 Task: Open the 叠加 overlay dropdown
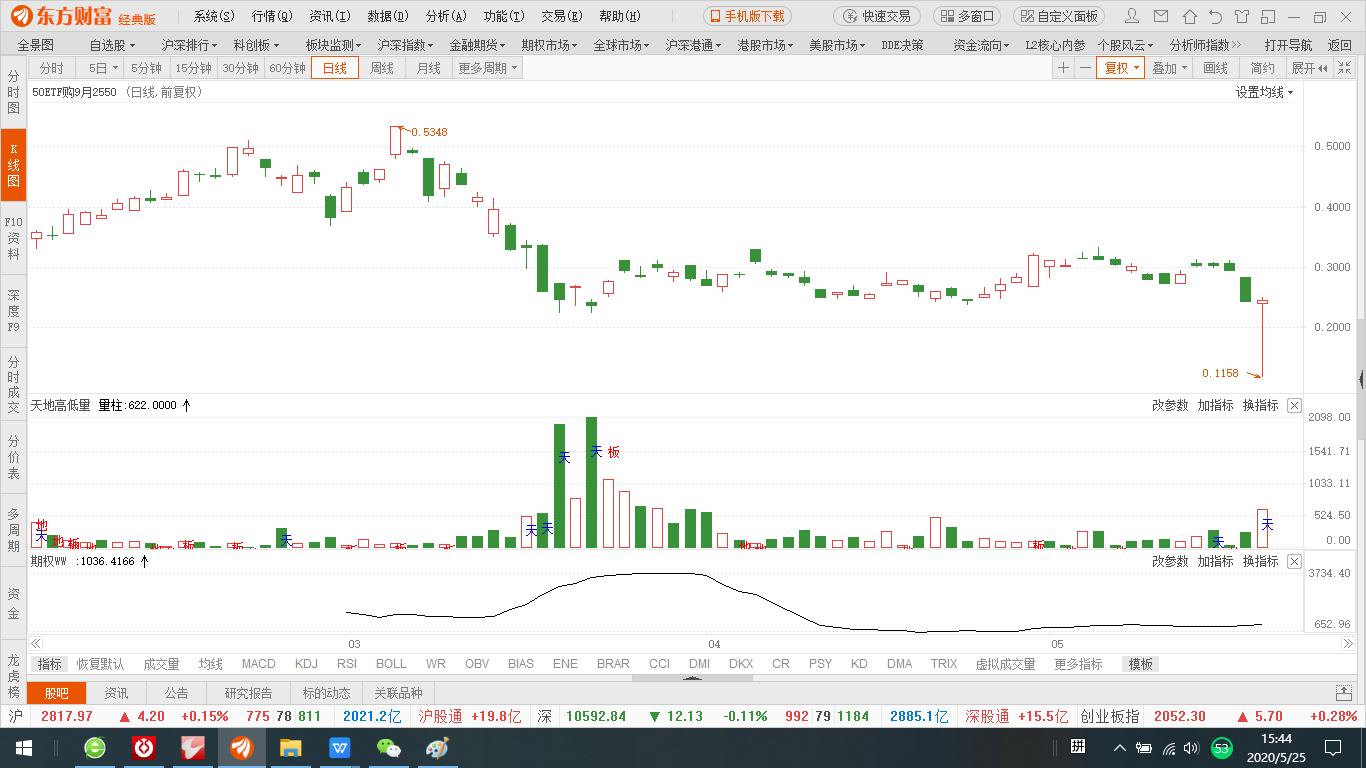[x=1169, y=67]
